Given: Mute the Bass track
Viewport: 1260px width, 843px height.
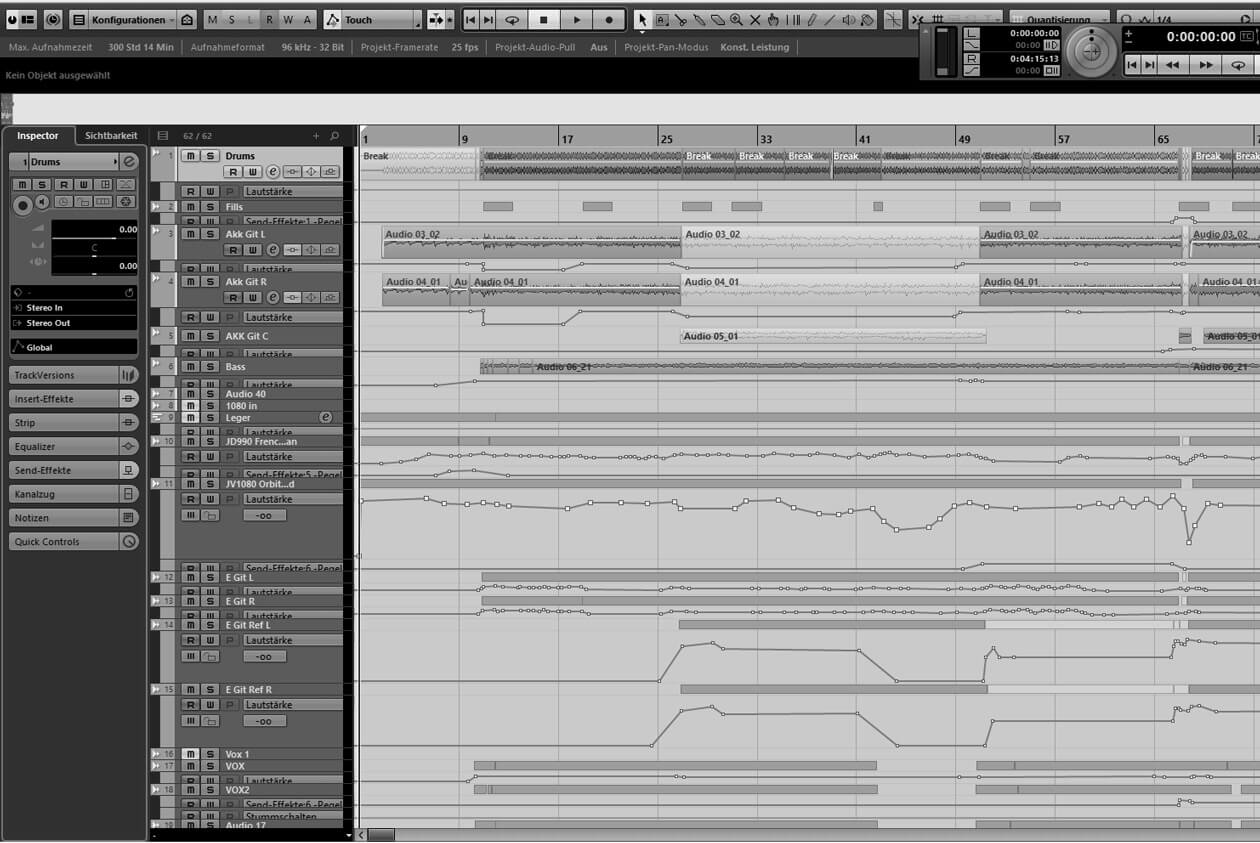Looking at the screenshot, I should (x=191, y=367).
